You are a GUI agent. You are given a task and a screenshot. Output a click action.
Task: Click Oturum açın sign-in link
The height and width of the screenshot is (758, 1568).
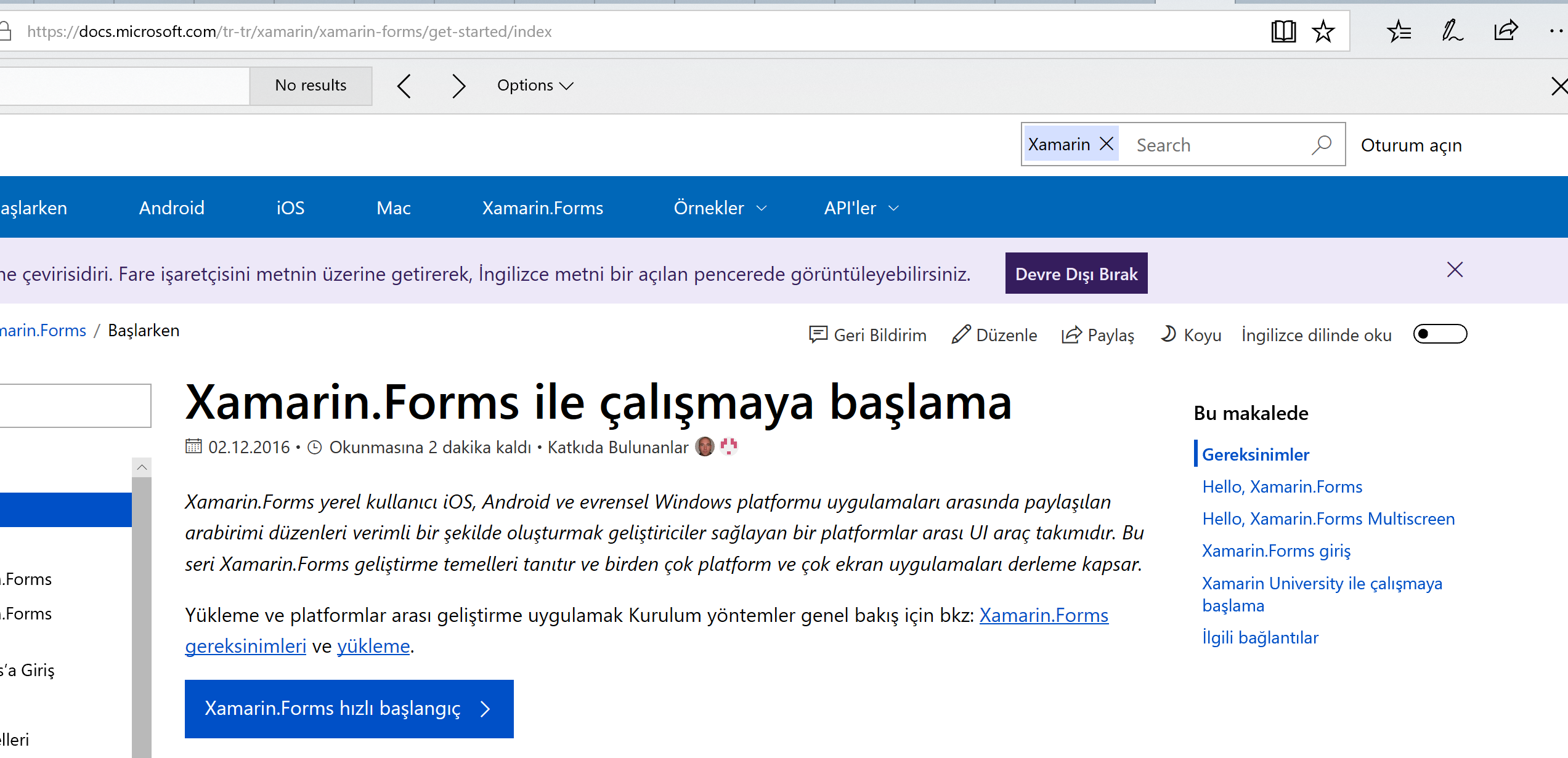coord(1411,145)
